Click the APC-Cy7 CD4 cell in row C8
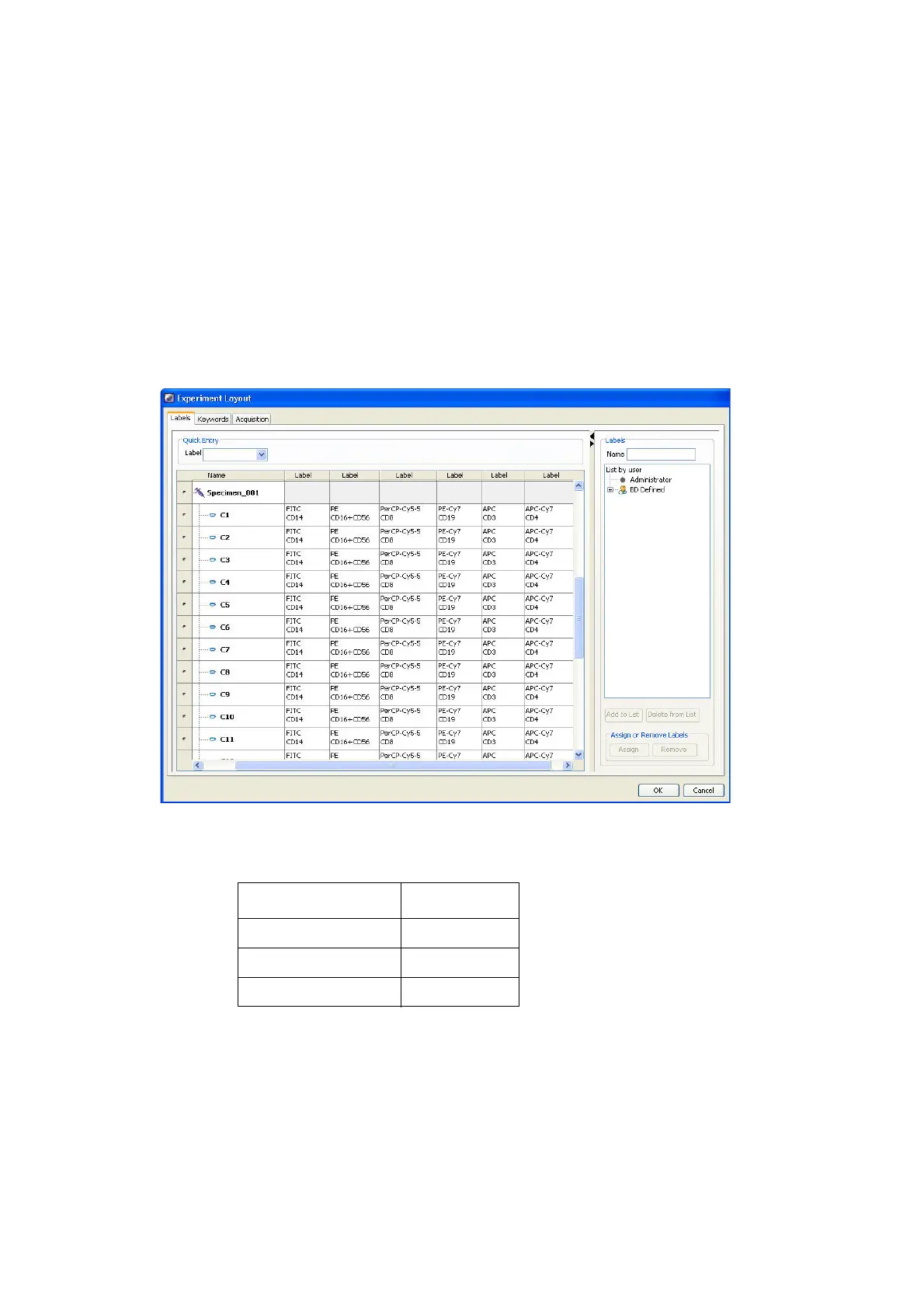Image resolution: width=924 pixels, height=1308 pixels. tap(549, 671)
